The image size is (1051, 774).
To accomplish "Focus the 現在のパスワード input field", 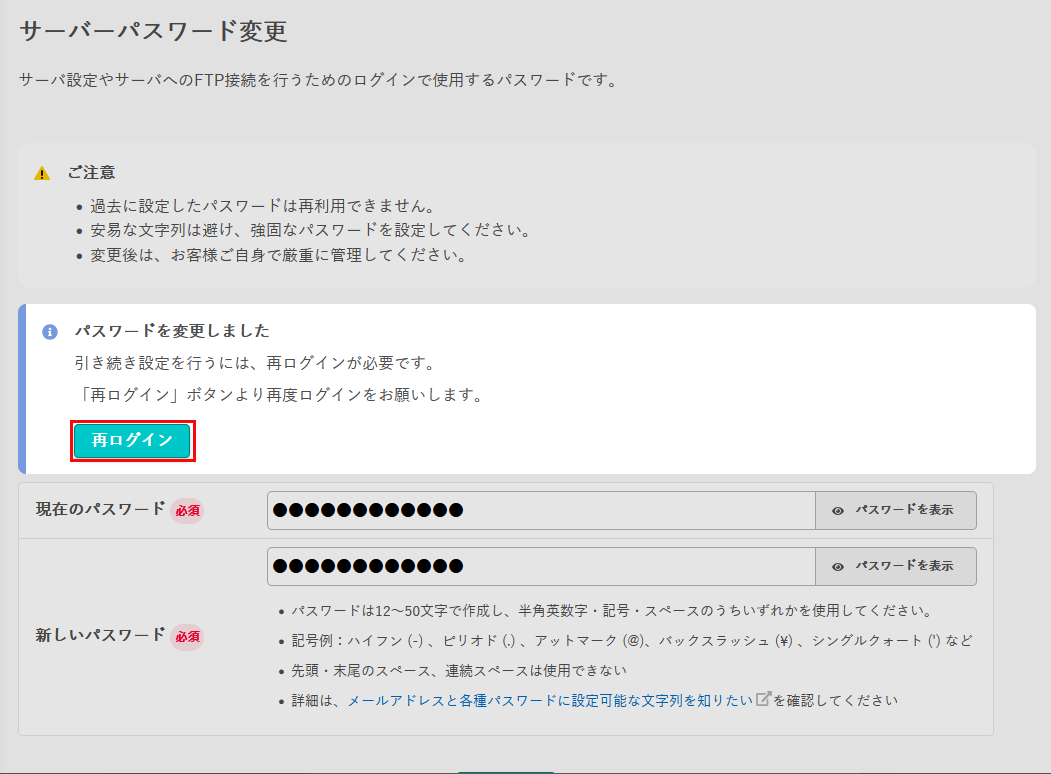I will (x=541, y=510).
